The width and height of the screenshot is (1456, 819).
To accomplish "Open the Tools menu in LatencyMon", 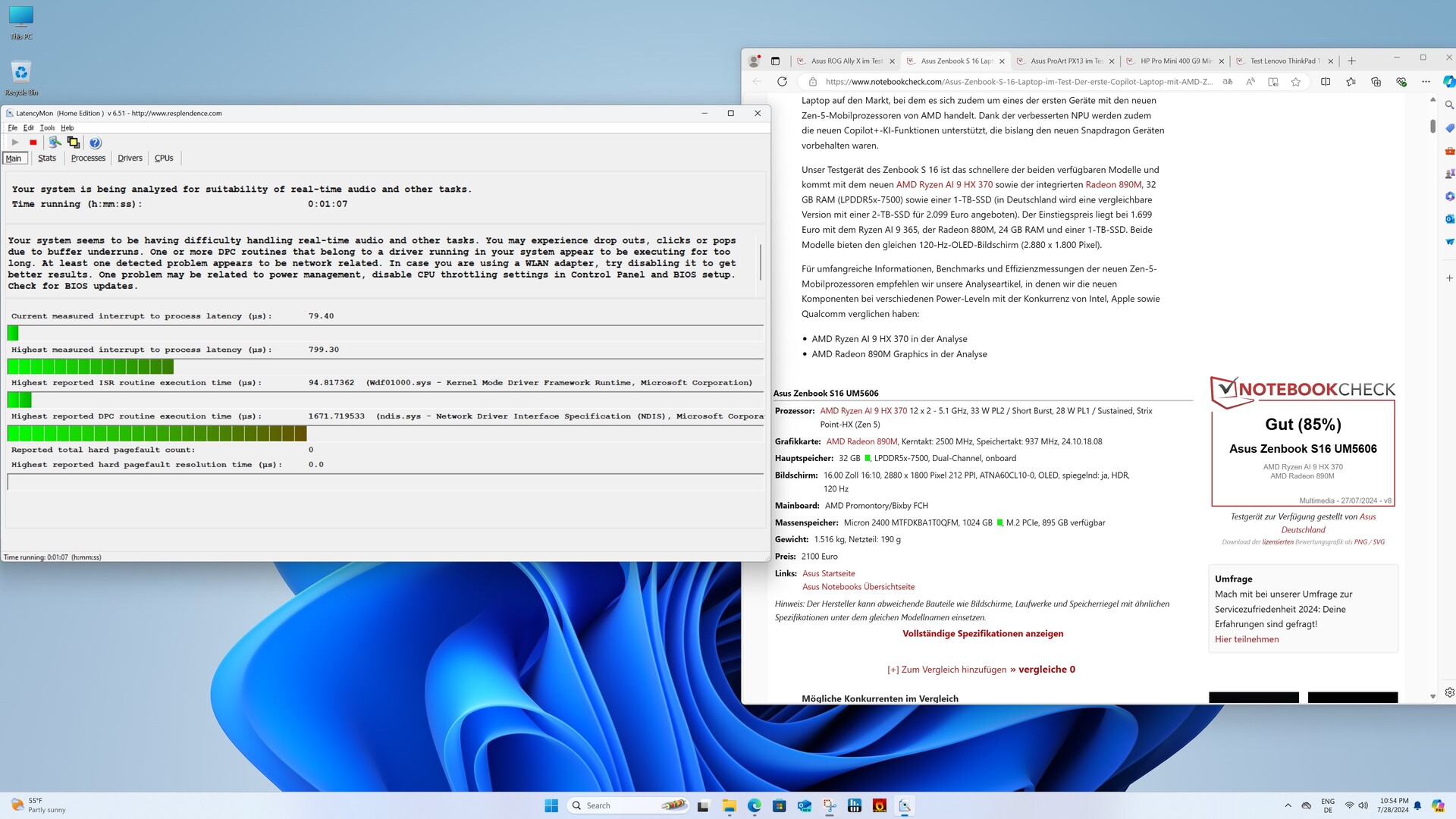I will click(47, 128).
